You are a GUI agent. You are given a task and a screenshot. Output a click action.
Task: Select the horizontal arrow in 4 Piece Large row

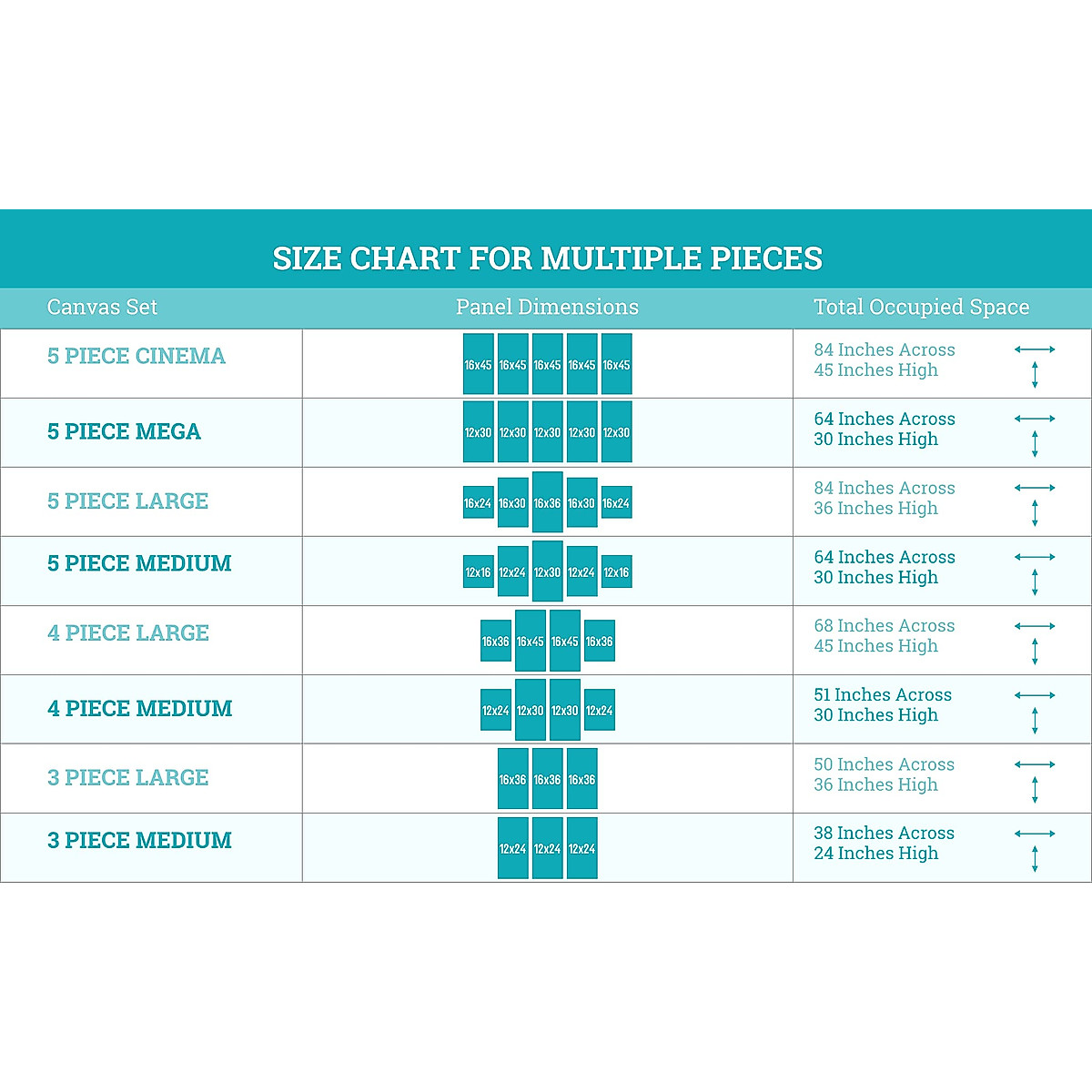pos(1035,626)
